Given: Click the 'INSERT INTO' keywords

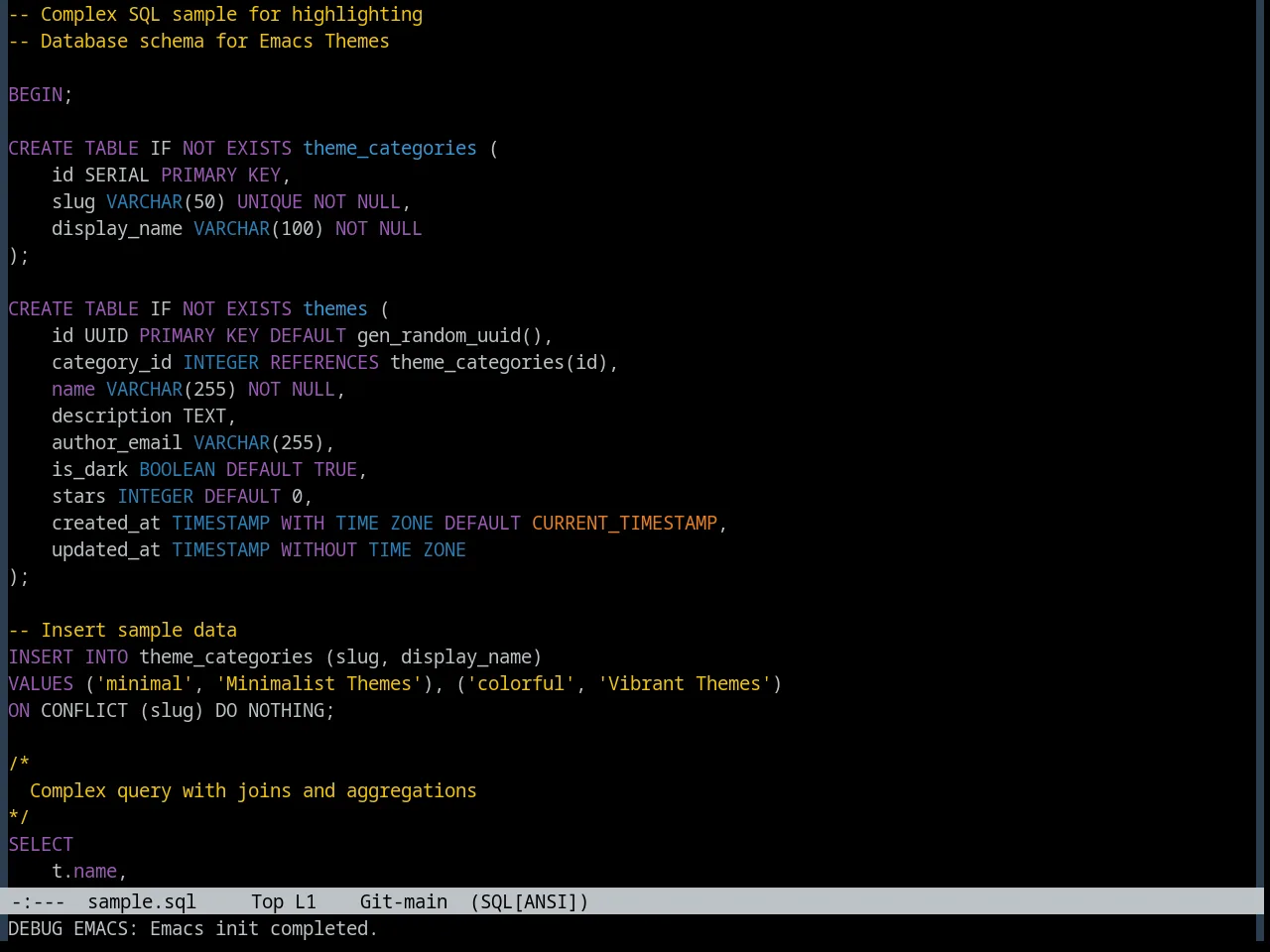Looking at the screenshot, I should (x=68, y=656).
